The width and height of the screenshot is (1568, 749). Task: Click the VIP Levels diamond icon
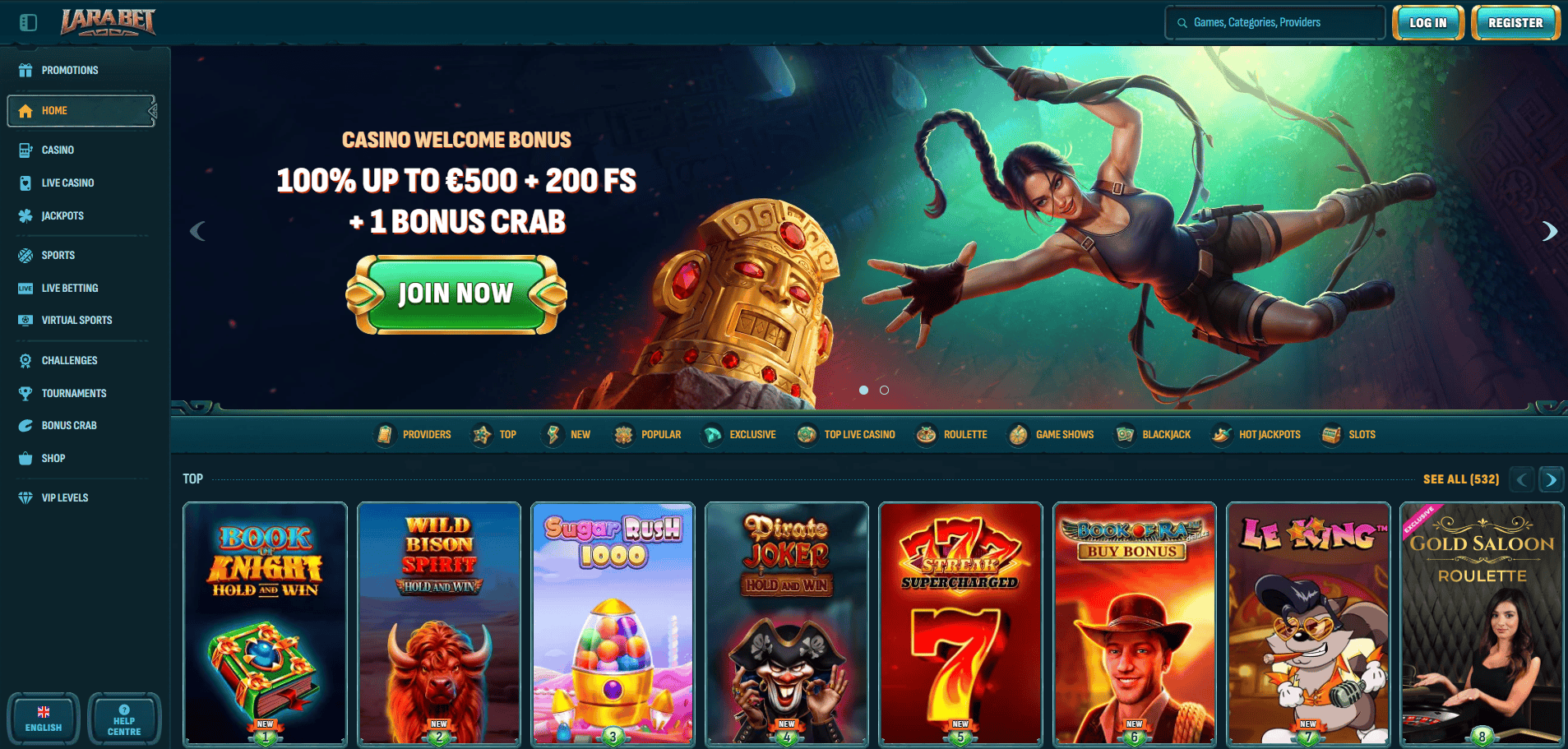(x=25, y=497)
